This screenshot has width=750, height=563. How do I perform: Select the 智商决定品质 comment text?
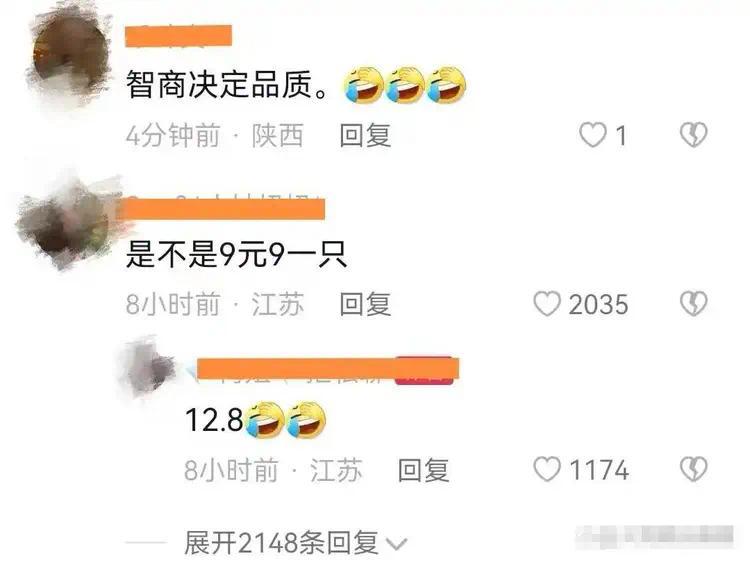[227, 85]
